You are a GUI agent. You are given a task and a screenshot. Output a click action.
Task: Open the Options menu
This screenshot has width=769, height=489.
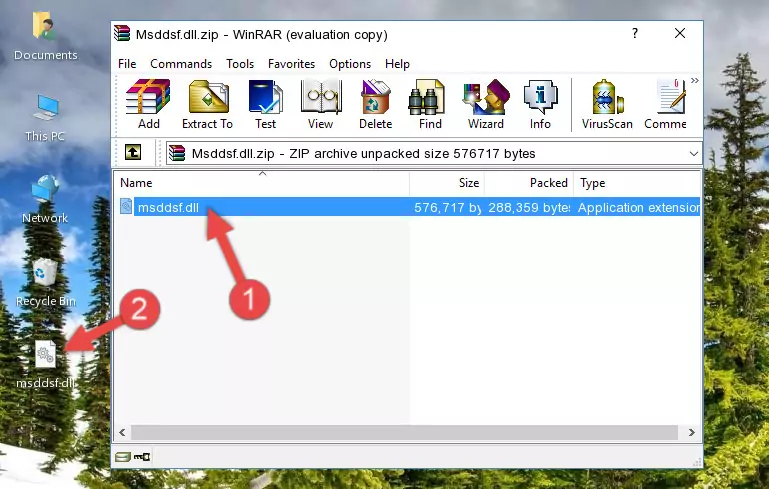pos(350,64)
